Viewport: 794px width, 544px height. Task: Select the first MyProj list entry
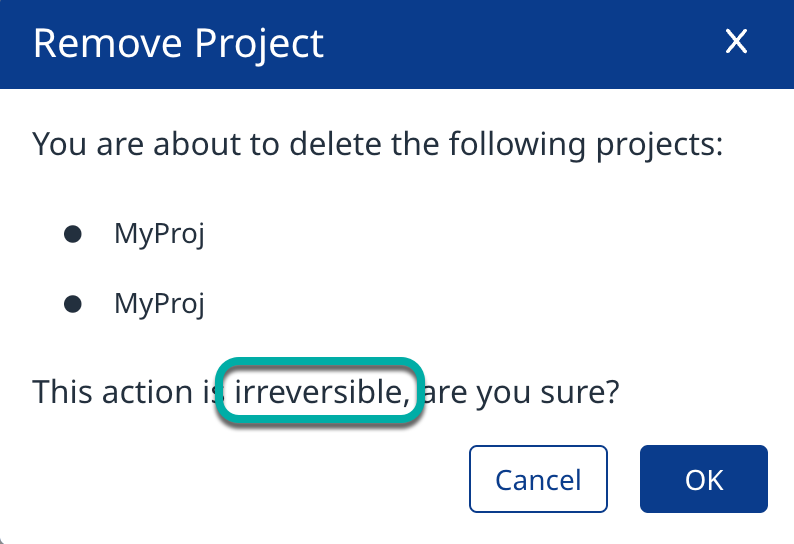tap(159, 235)
